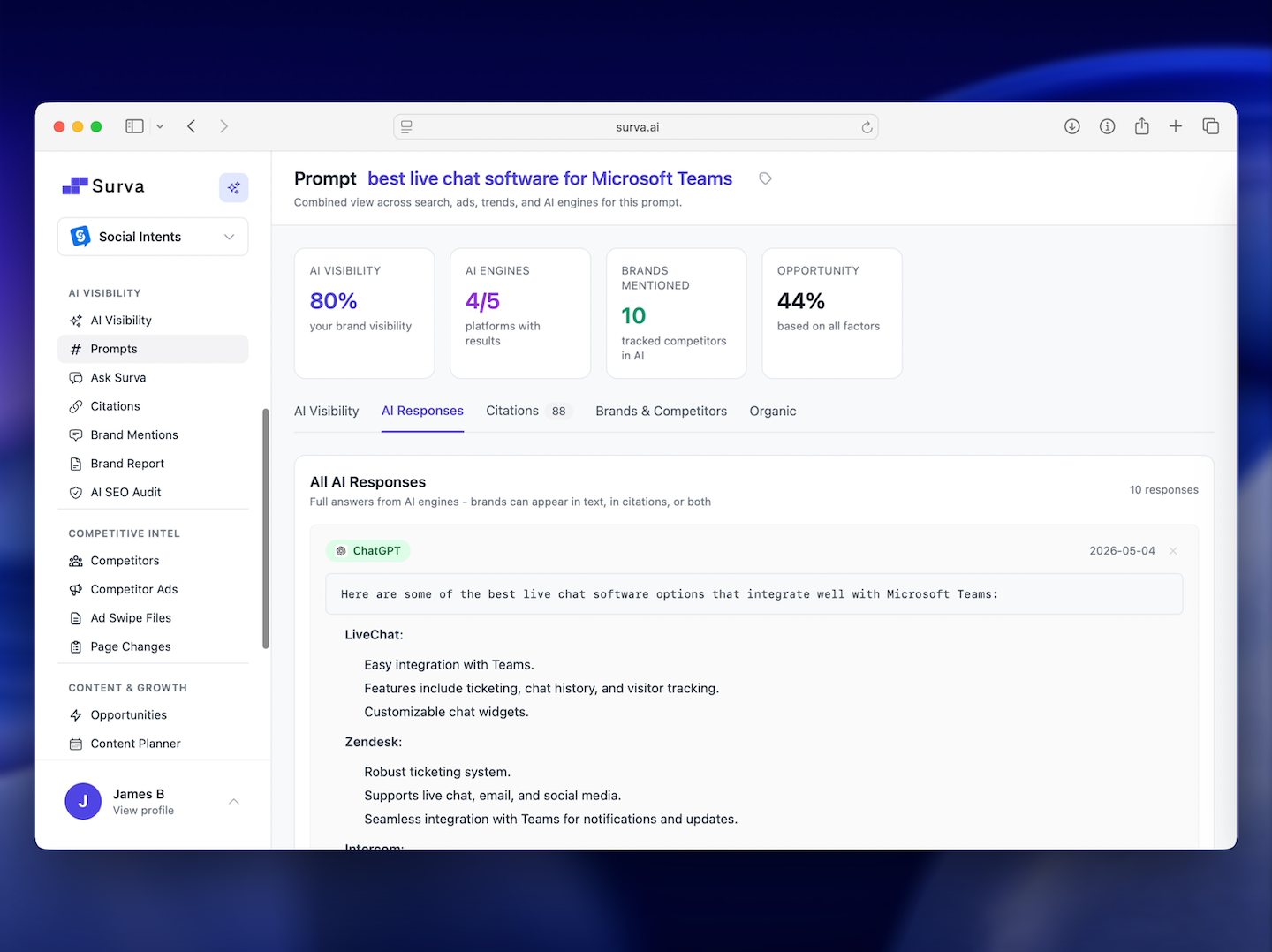This screenshot has height=952, width=1272.
Task: Click 'Robust ticketing system.' line
Action: [437, 773]
